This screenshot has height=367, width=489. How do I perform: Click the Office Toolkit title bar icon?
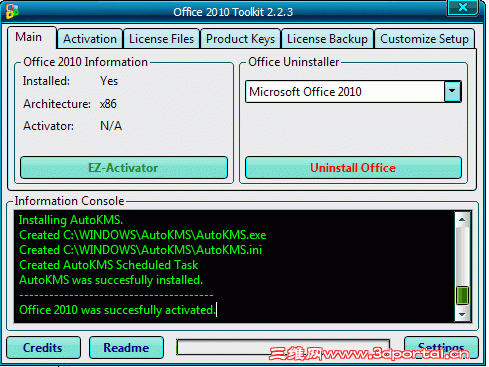tap(12, 11)
